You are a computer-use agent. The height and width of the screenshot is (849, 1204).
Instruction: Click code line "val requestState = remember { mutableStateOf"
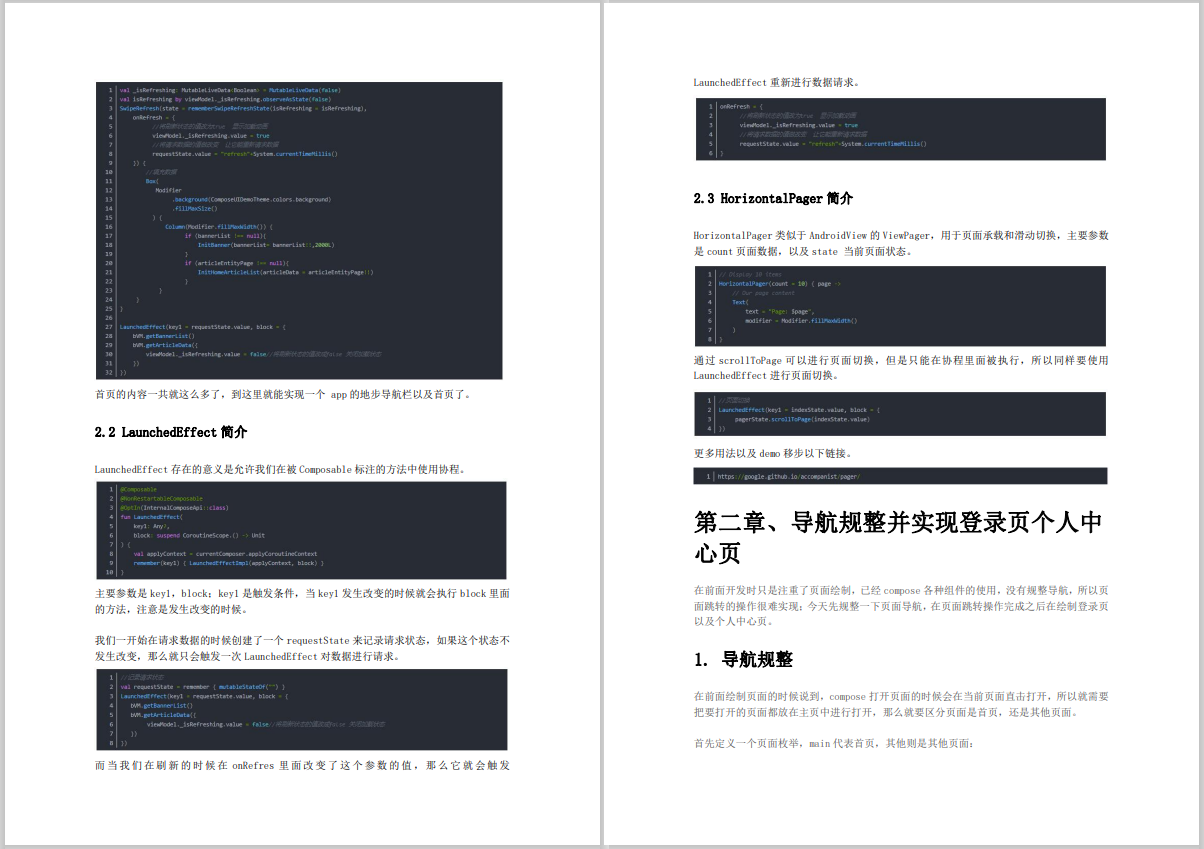pyautogui.click(x=203, y=687)
